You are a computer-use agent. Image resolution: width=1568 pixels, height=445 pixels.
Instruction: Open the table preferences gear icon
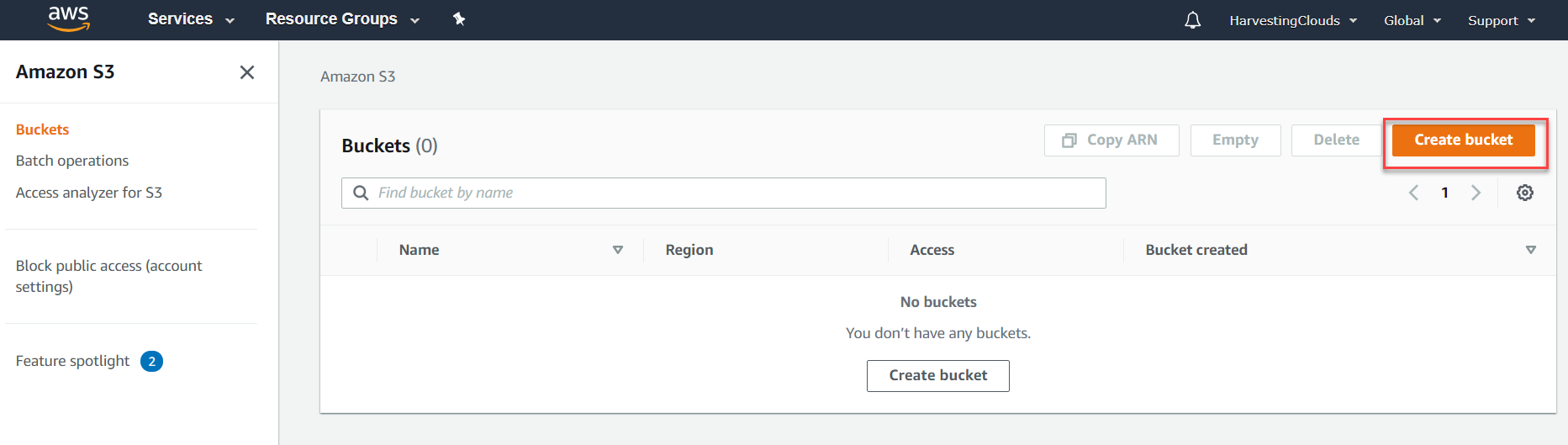(1524, 193)
